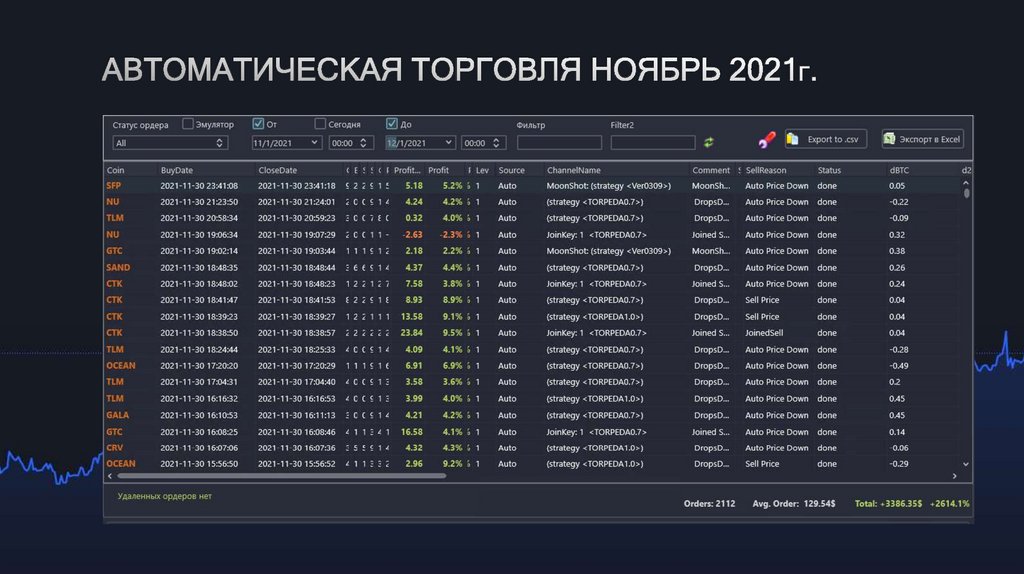
Task: Click the vertical scrollbar up arrow
Action: point(966,183)
